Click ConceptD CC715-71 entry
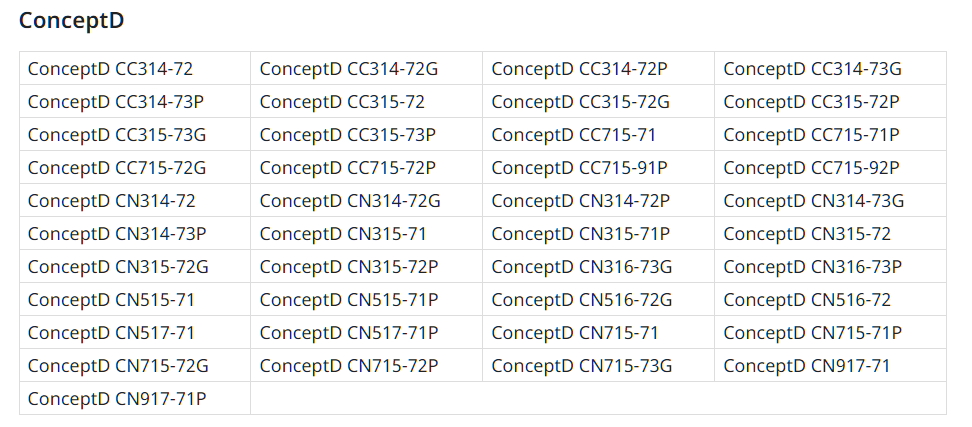Image resolution: width=972 pixels, height=427 pixels. [x=598, y=134]
